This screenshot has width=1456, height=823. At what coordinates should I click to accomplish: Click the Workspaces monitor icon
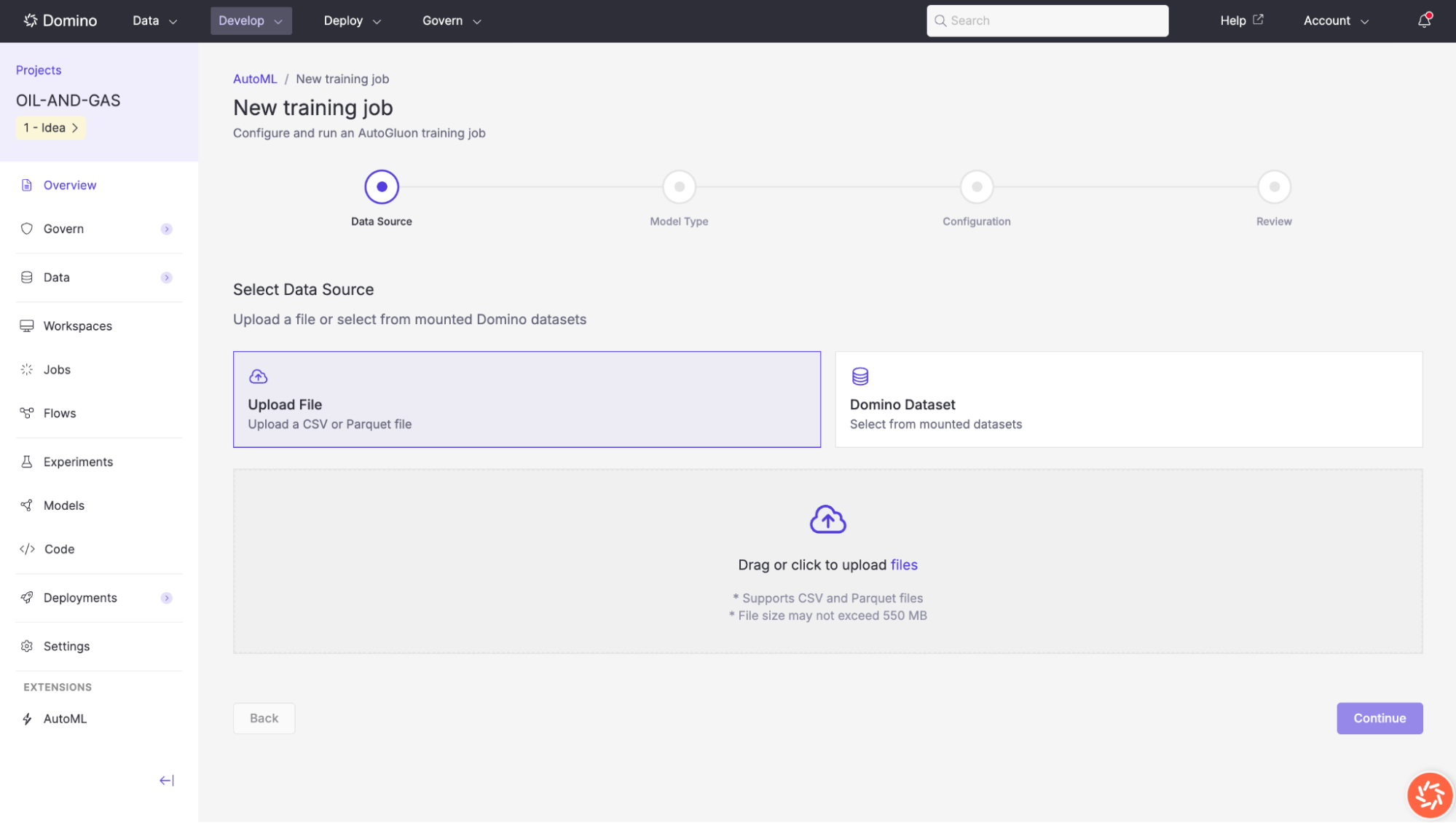27,326
